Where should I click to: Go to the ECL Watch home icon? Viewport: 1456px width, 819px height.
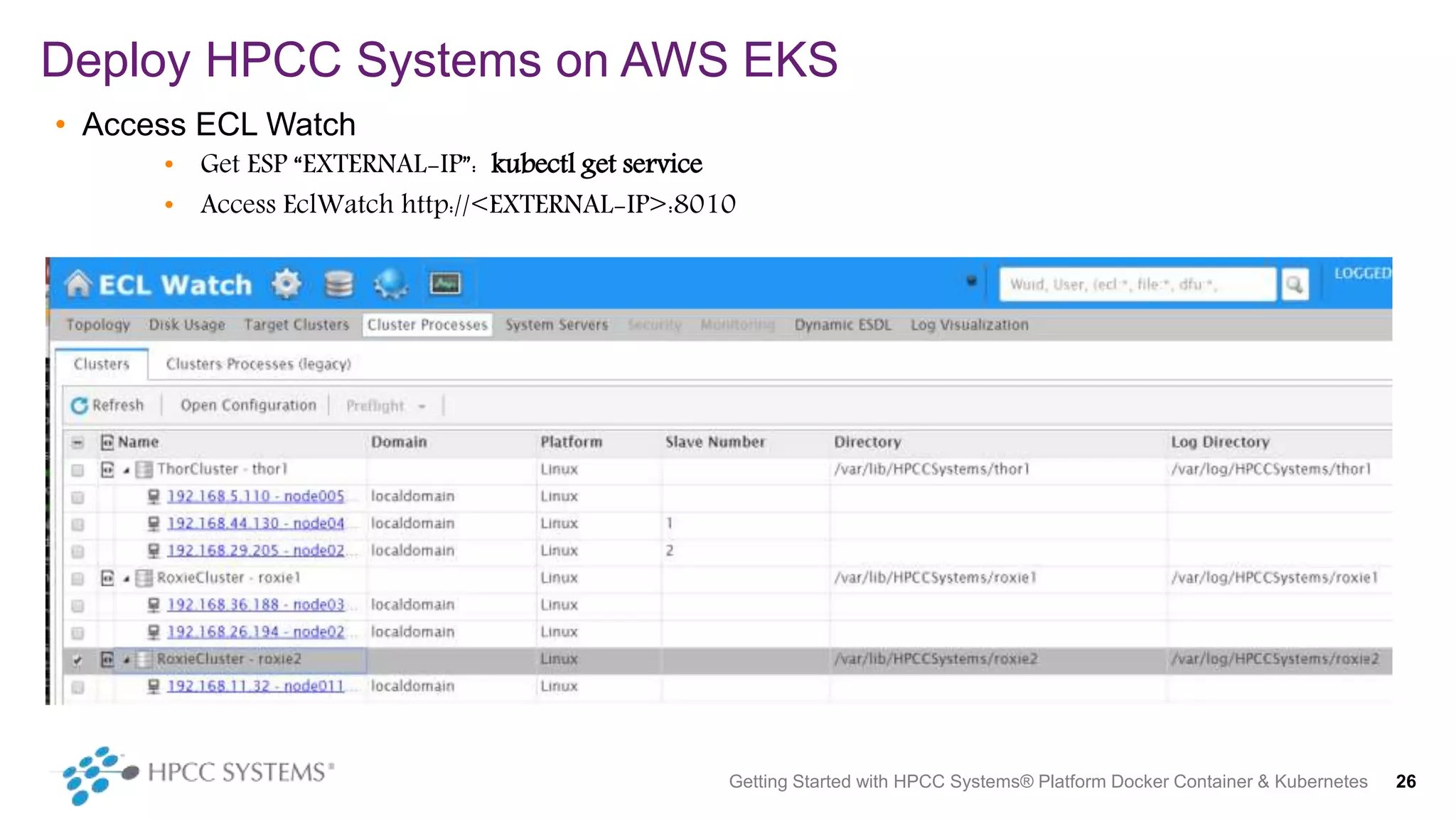pos(77,284)
